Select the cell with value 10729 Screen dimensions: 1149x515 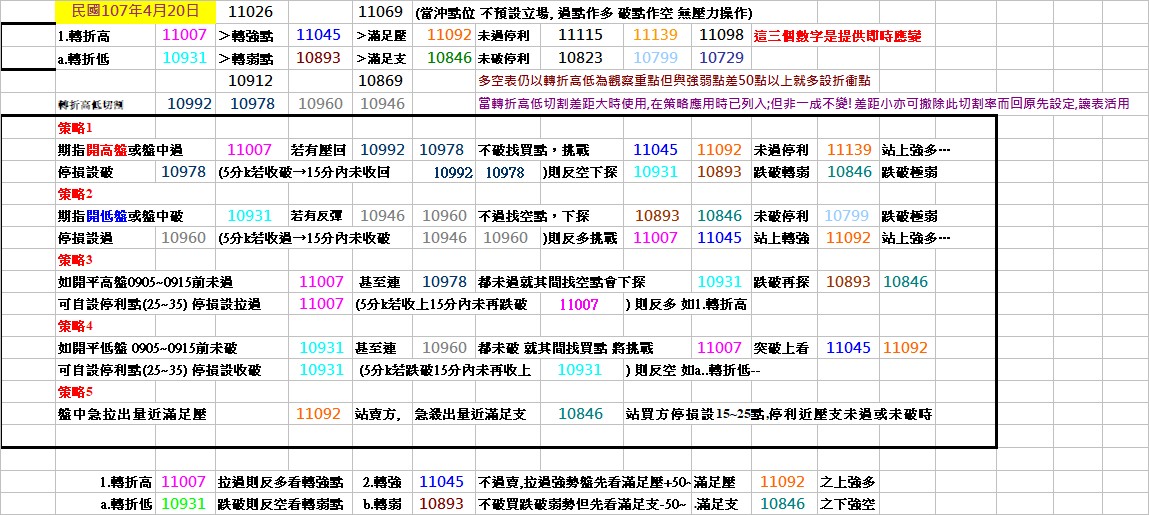[x=722, y=59]
